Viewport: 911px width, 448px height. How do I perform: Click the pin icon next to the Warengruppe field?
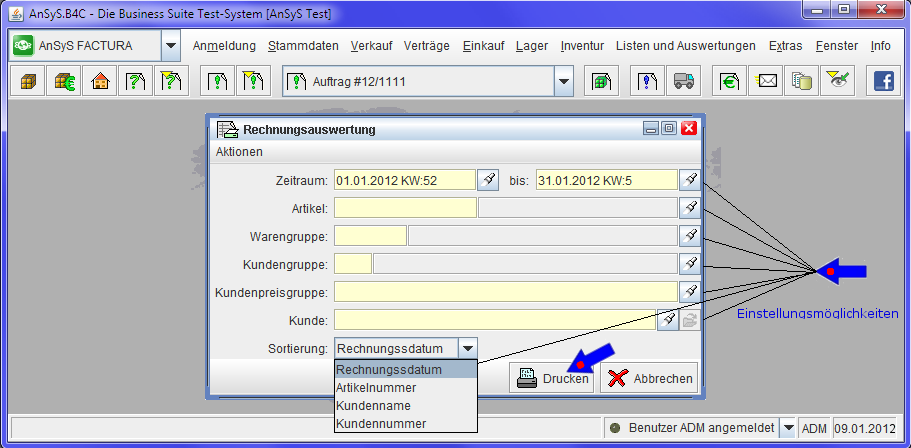pyautogui.click(x=690, y=236)
